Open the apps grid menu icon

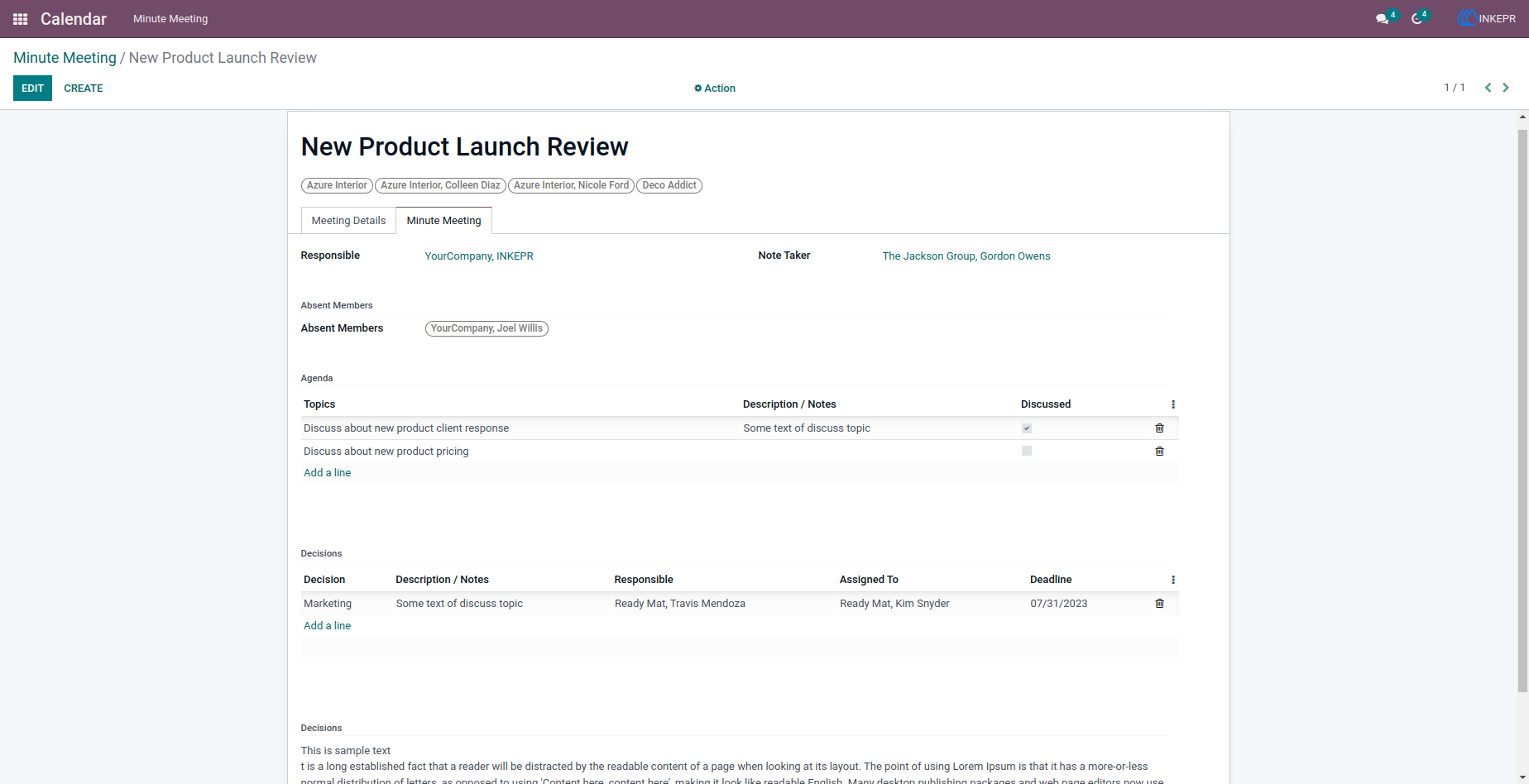click(21, 19)
